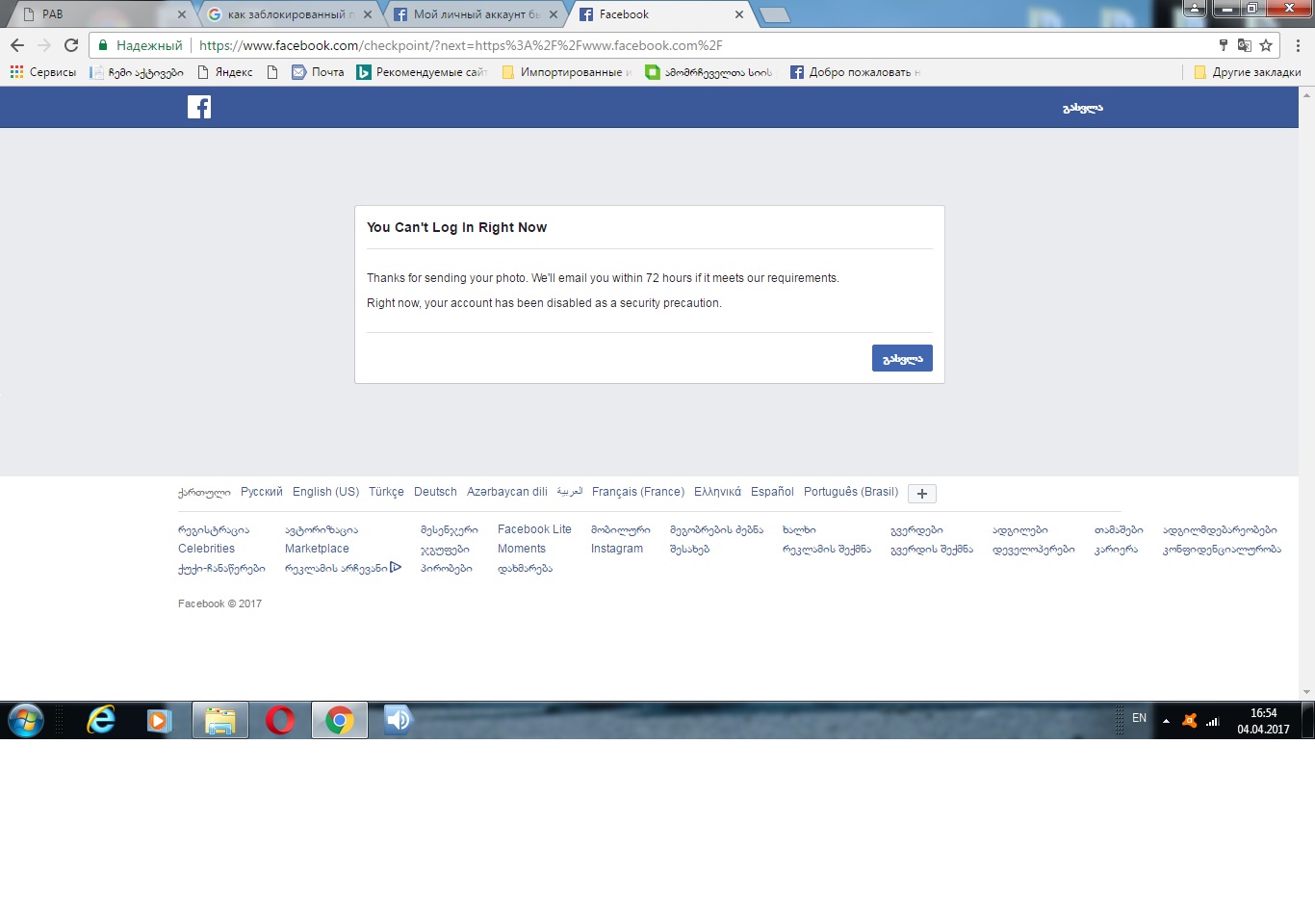
Task: Open Windows Media Player from the taskbar
Action: (159, 720)
